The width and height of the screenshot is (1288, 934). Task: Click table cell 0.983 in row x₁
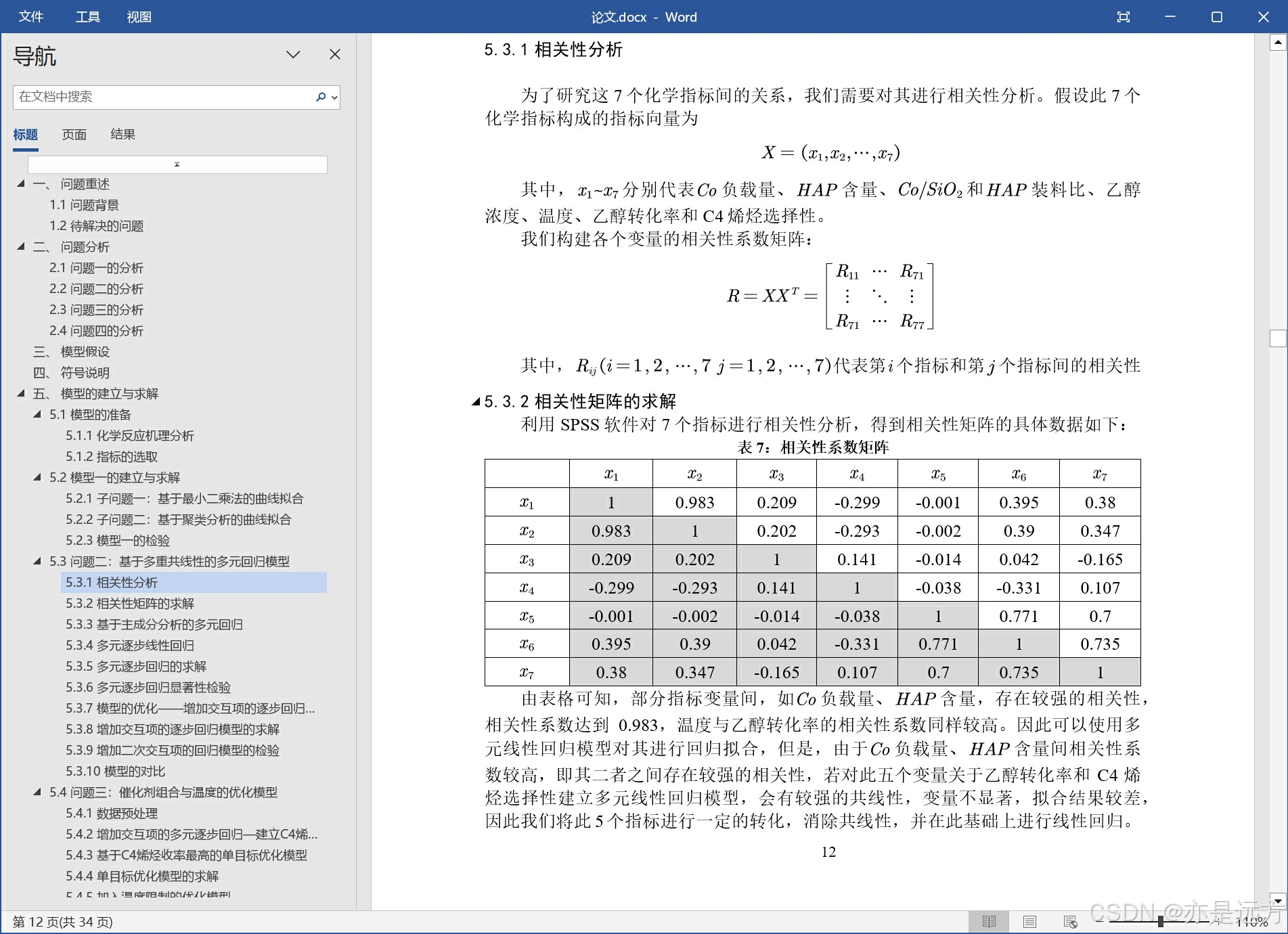point(694,503)
